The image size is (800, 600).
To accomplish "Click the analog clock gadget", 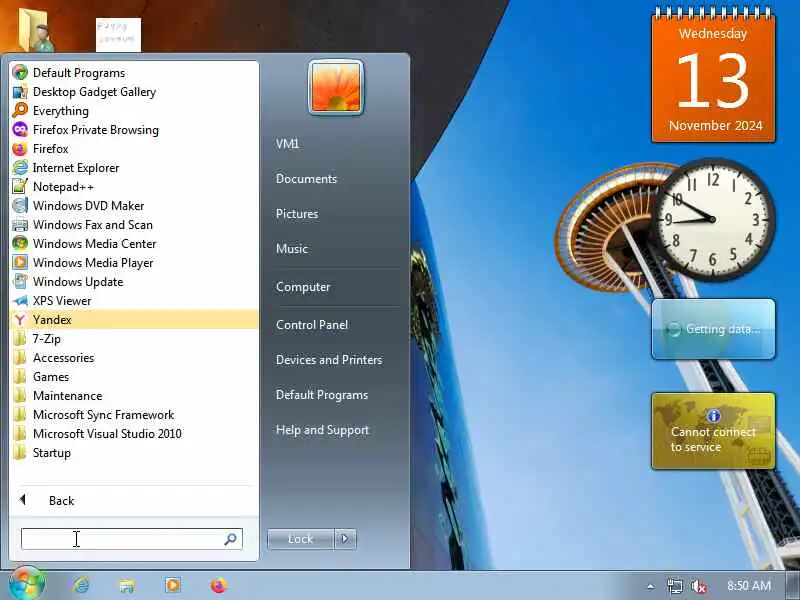I will tap(713, 220).
